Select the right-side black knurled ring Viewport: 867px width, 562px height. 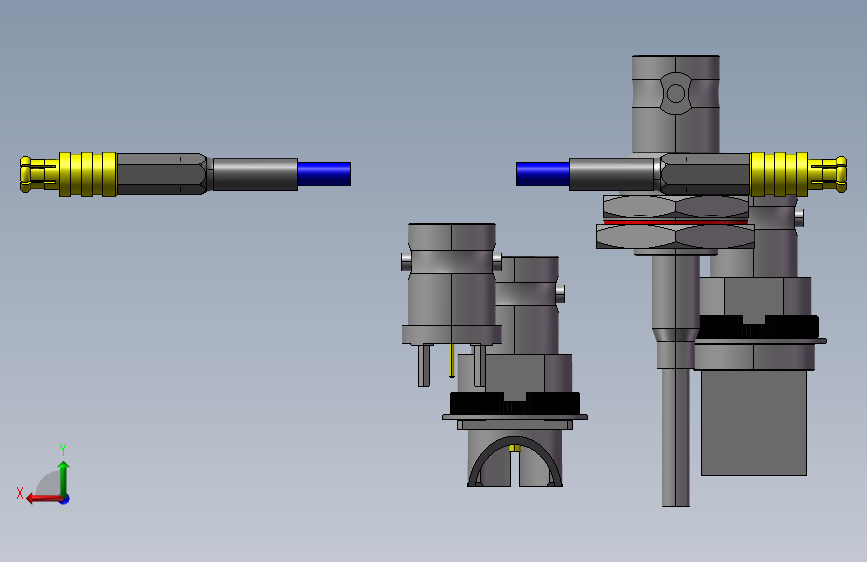(758, 327)
